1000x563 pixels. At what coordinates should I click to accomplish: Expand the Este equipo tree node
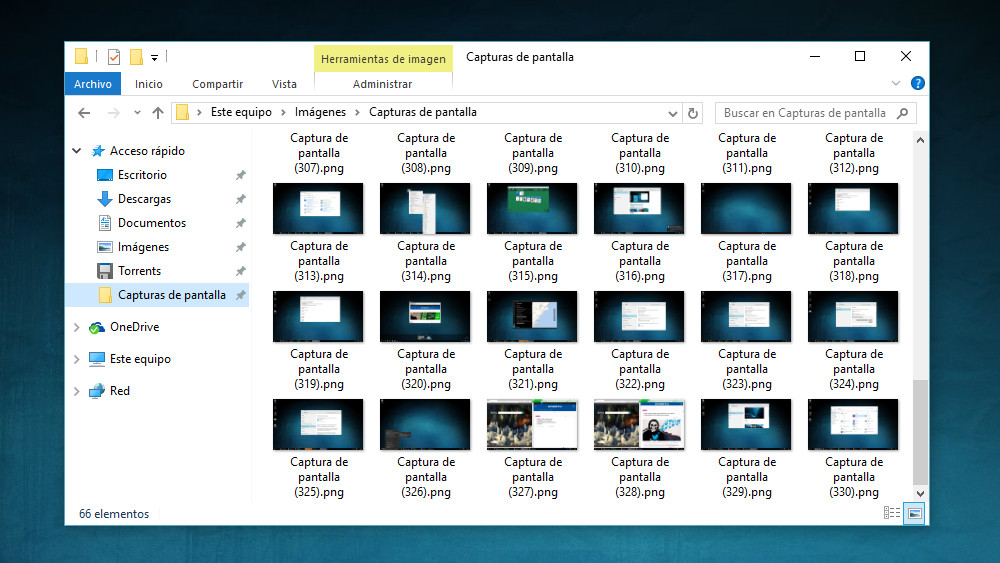[77, 359]
